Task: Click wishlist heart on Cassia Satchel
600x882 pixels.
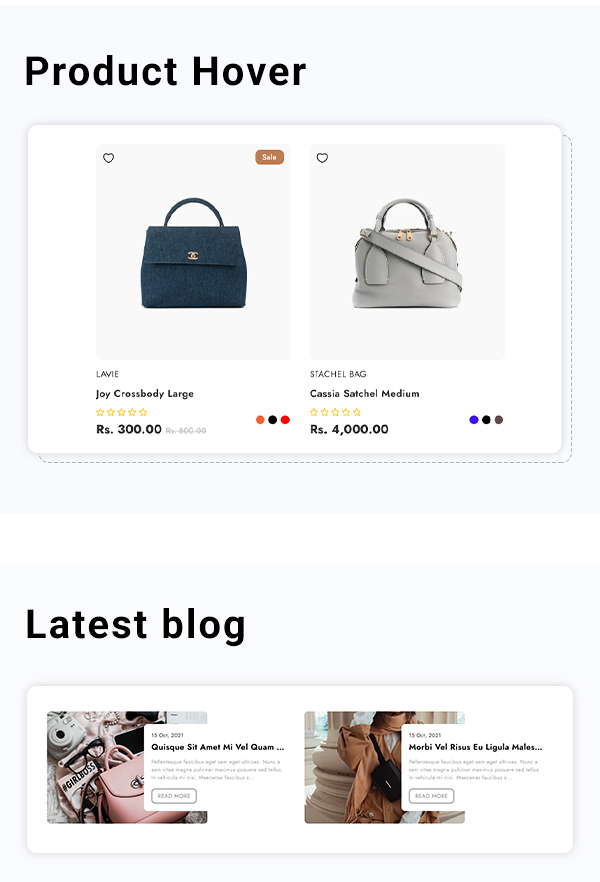Action: (x=322, y=158)
